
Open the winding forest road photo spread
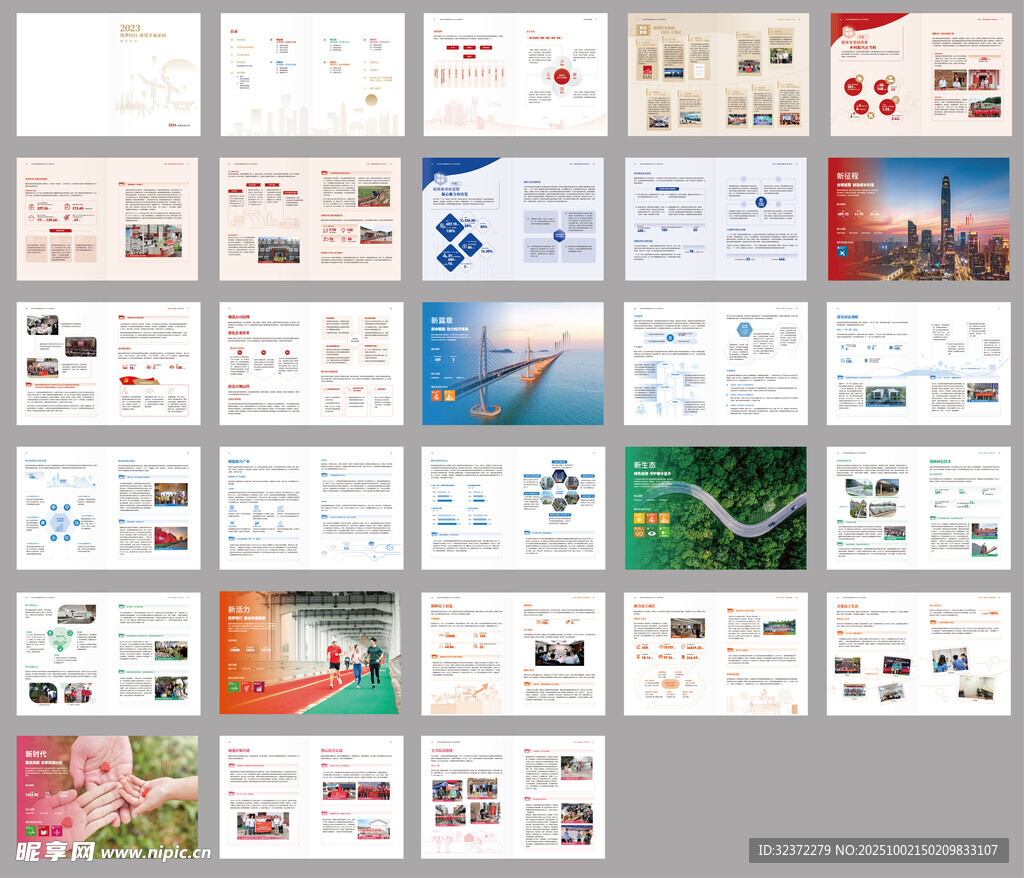point(716,508)
